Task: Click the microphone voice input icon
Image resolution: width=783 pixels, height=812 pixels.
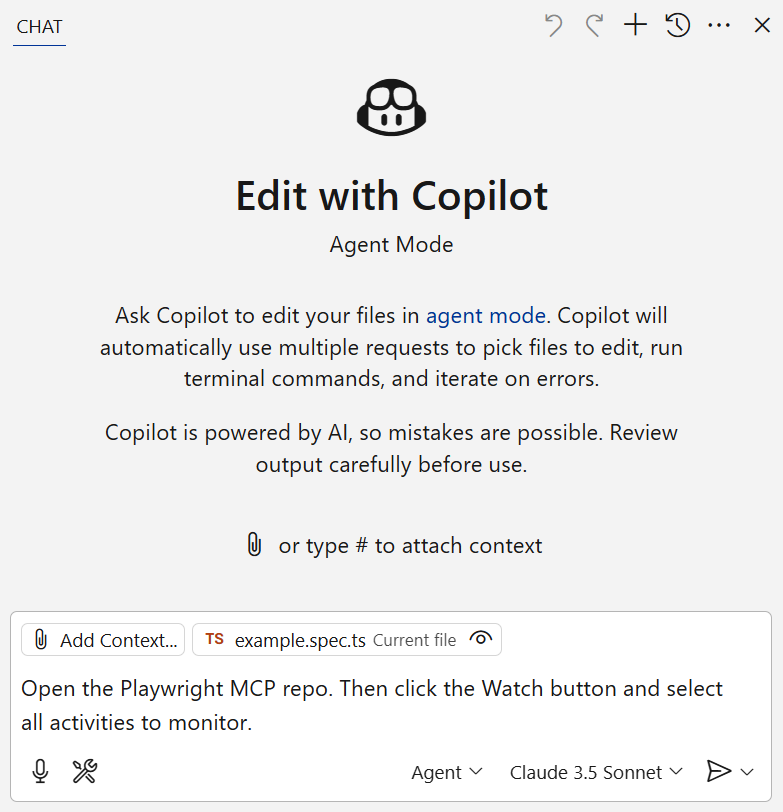Action: (x=40, y=771)
